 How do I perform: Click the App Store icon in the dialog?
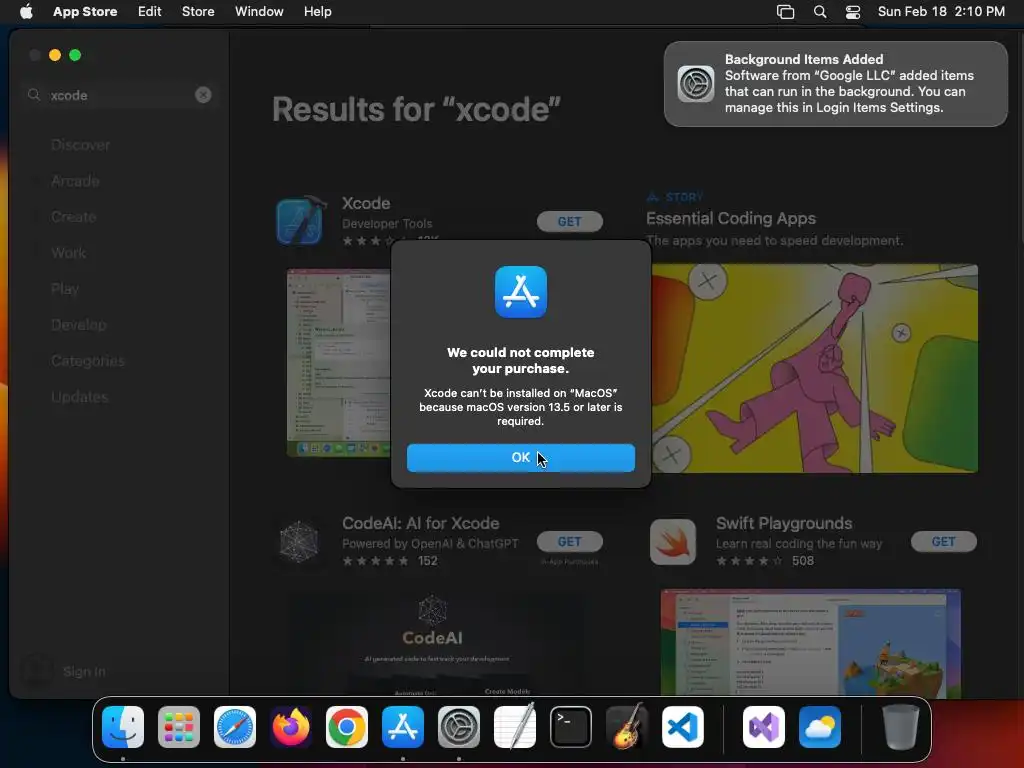pyautogui.click(x=520, y=292)
